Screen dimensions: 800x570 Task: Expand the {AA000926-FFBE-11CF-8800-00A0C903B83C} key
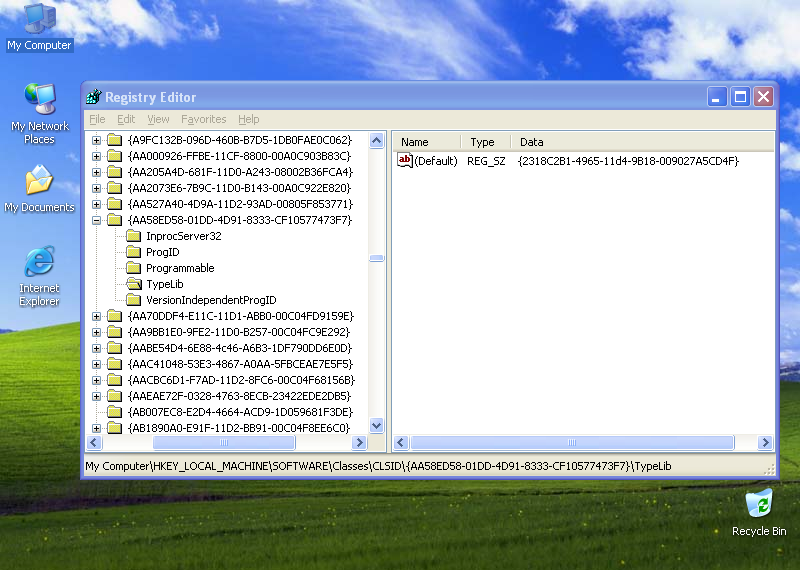pyautogui.click(x=96, y=156)
